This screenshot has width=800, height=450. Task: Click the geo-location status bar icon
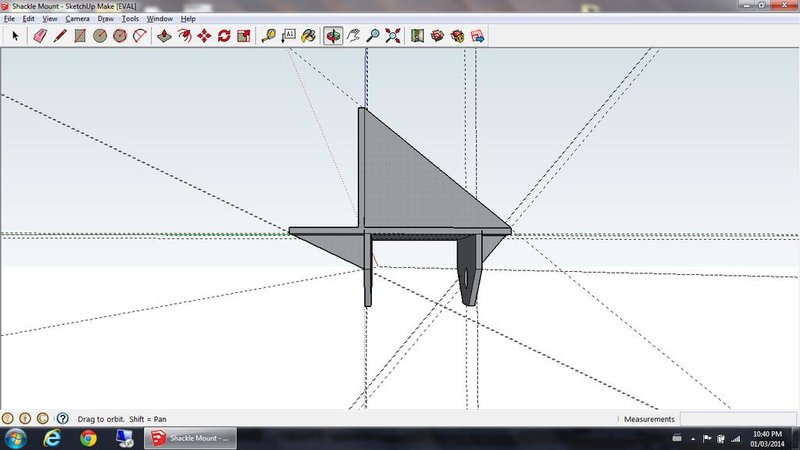tap(7, 418)
